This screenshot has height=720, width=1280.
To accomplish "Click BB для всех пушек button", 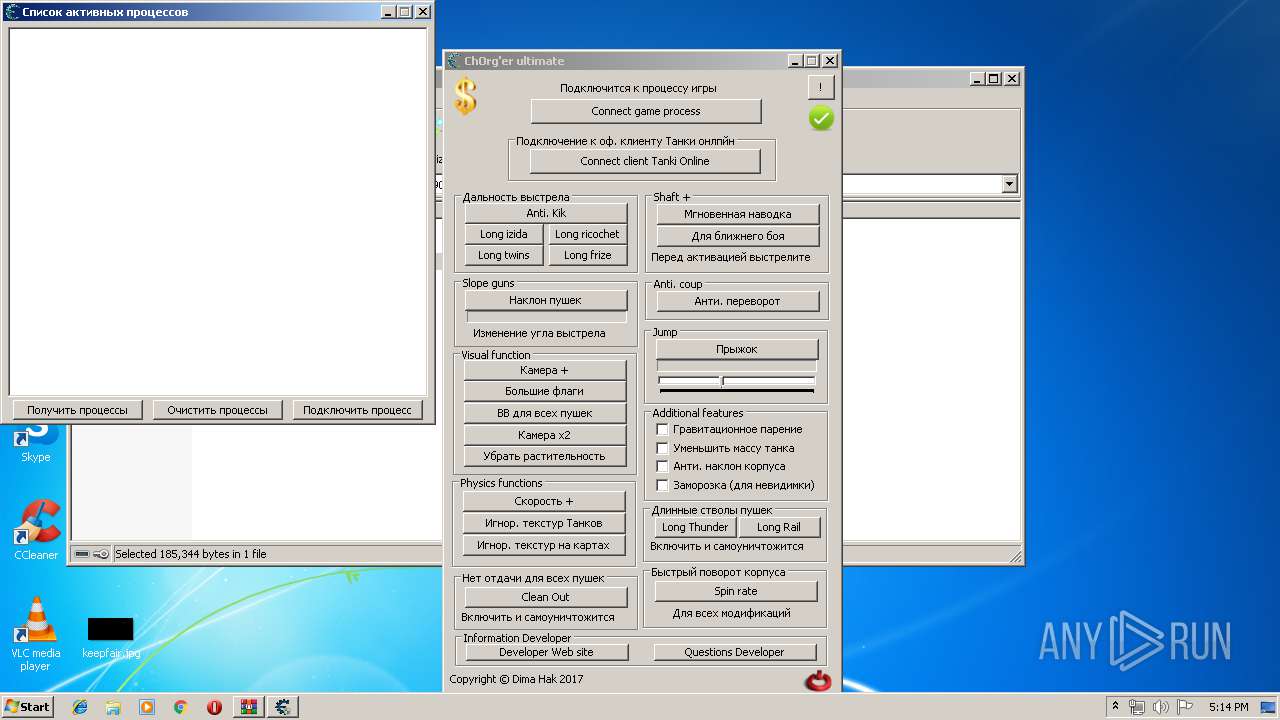I will 544,413.
